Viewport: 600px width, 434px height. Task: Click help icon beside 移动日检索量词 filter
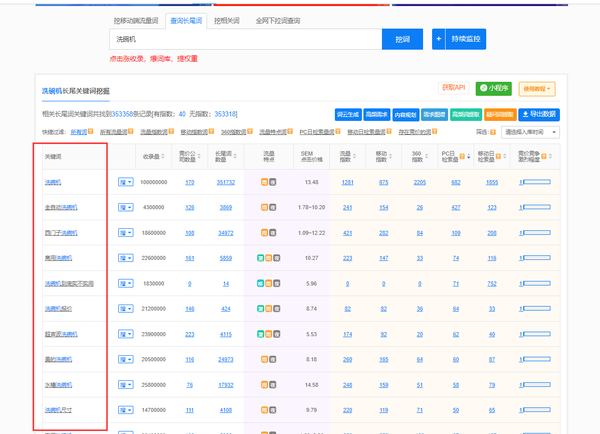[x=389, y=131]
